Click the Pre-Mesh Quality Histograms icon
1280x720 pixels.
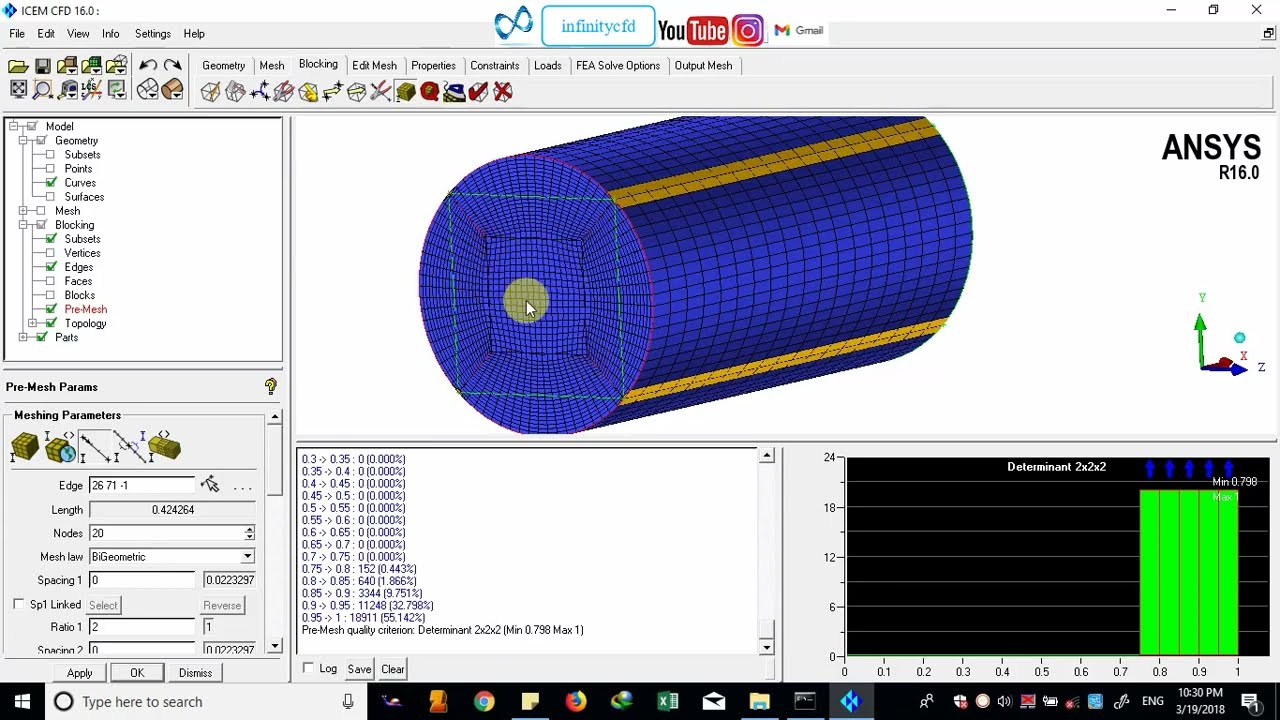pos(429,92)
